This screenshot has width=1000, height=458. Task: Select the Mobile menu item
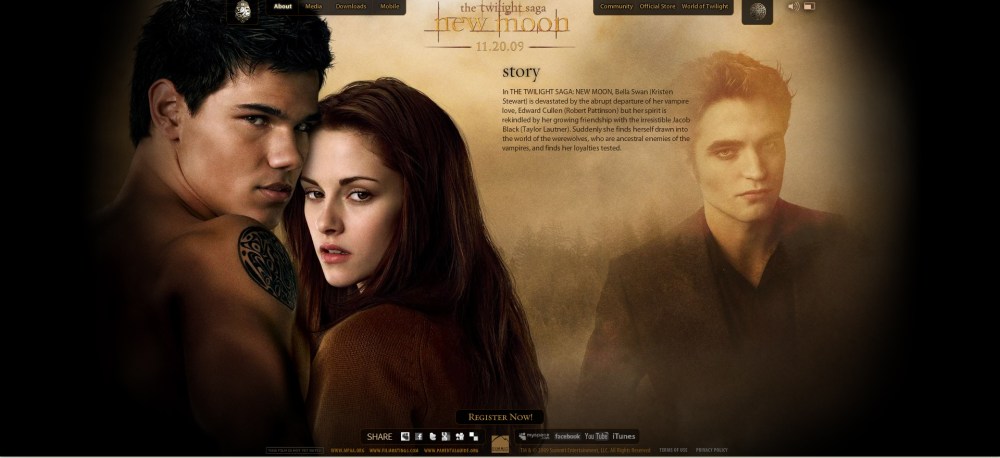(389, 7)
